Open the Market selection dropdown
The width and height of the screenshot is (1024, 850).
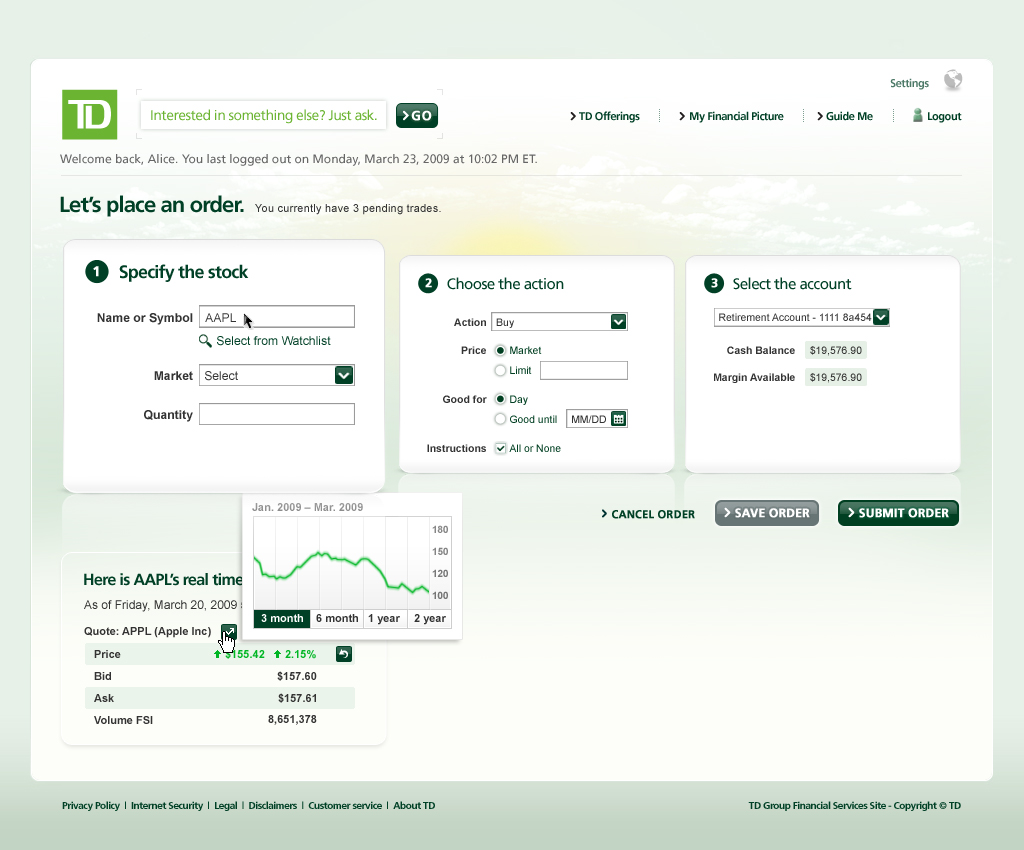(344, 374)
